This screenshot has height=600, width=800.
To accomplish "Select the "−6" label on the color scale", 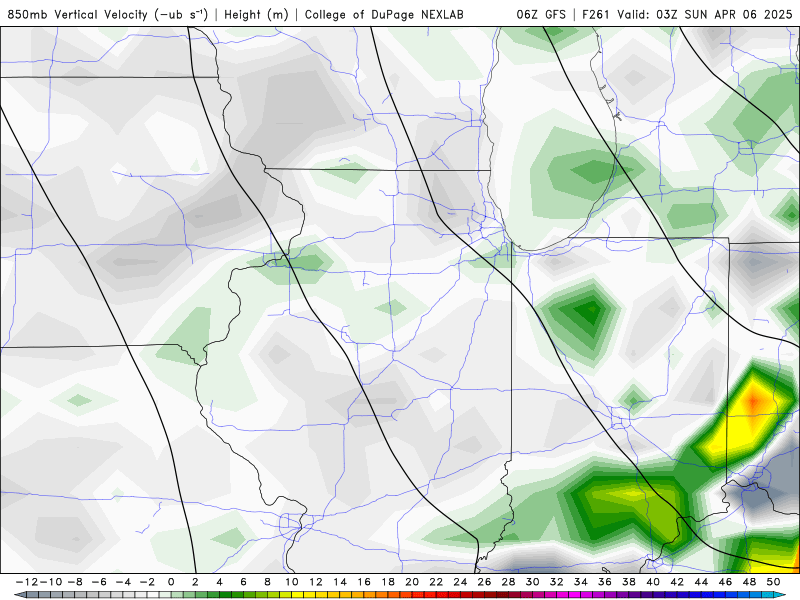I will (98, 582).
